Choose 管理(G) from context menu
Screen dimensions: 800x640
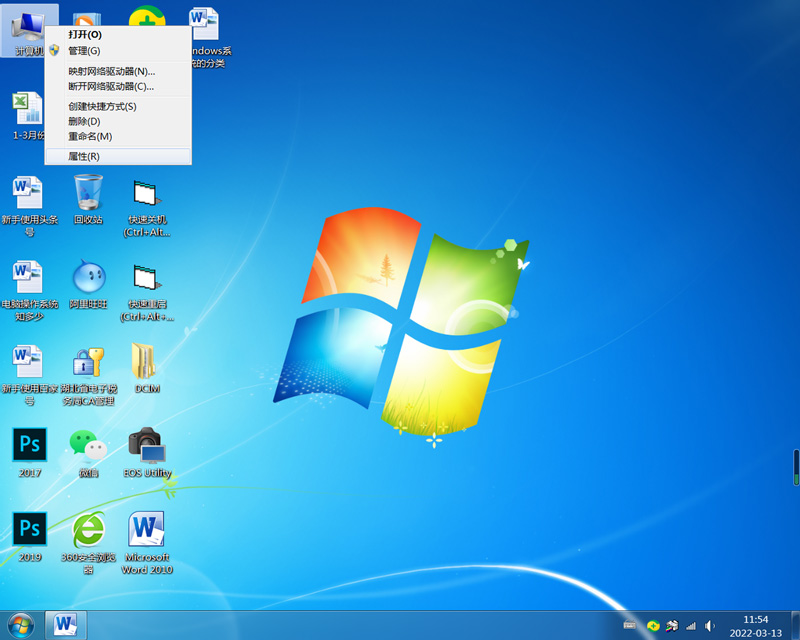click(x=118, y=51)
